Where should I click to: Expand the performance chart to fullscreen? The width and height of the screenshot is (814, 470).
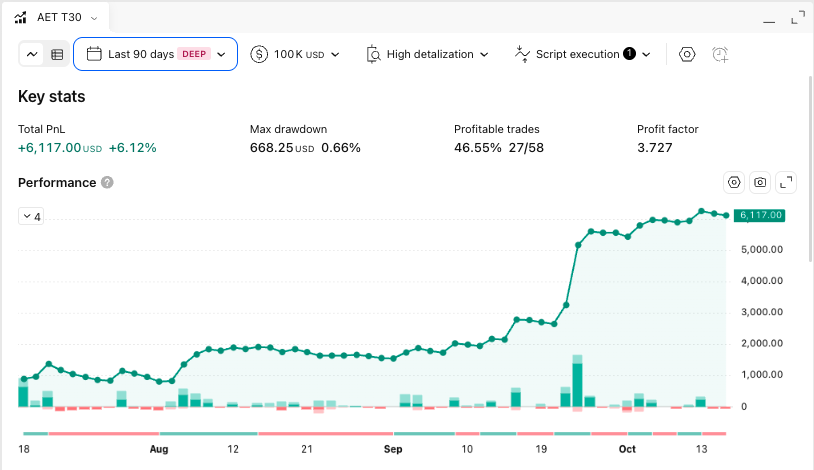(x=786, y=182)
